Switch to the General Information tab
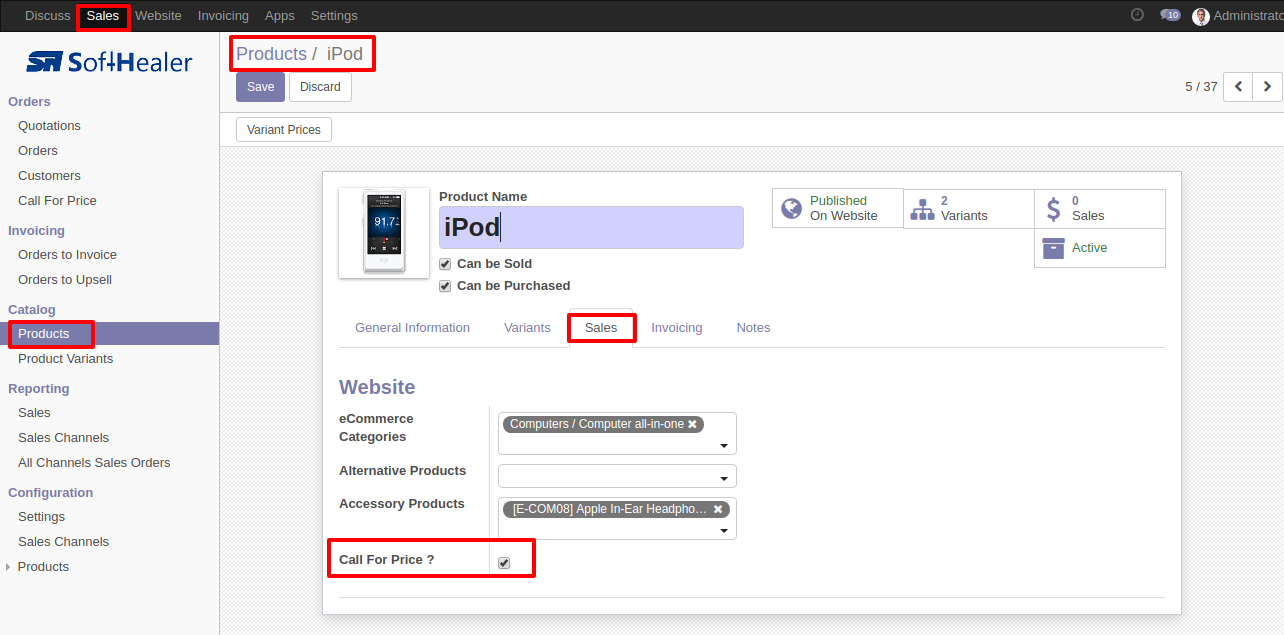The image size is (1284, 635). (412, 328)
